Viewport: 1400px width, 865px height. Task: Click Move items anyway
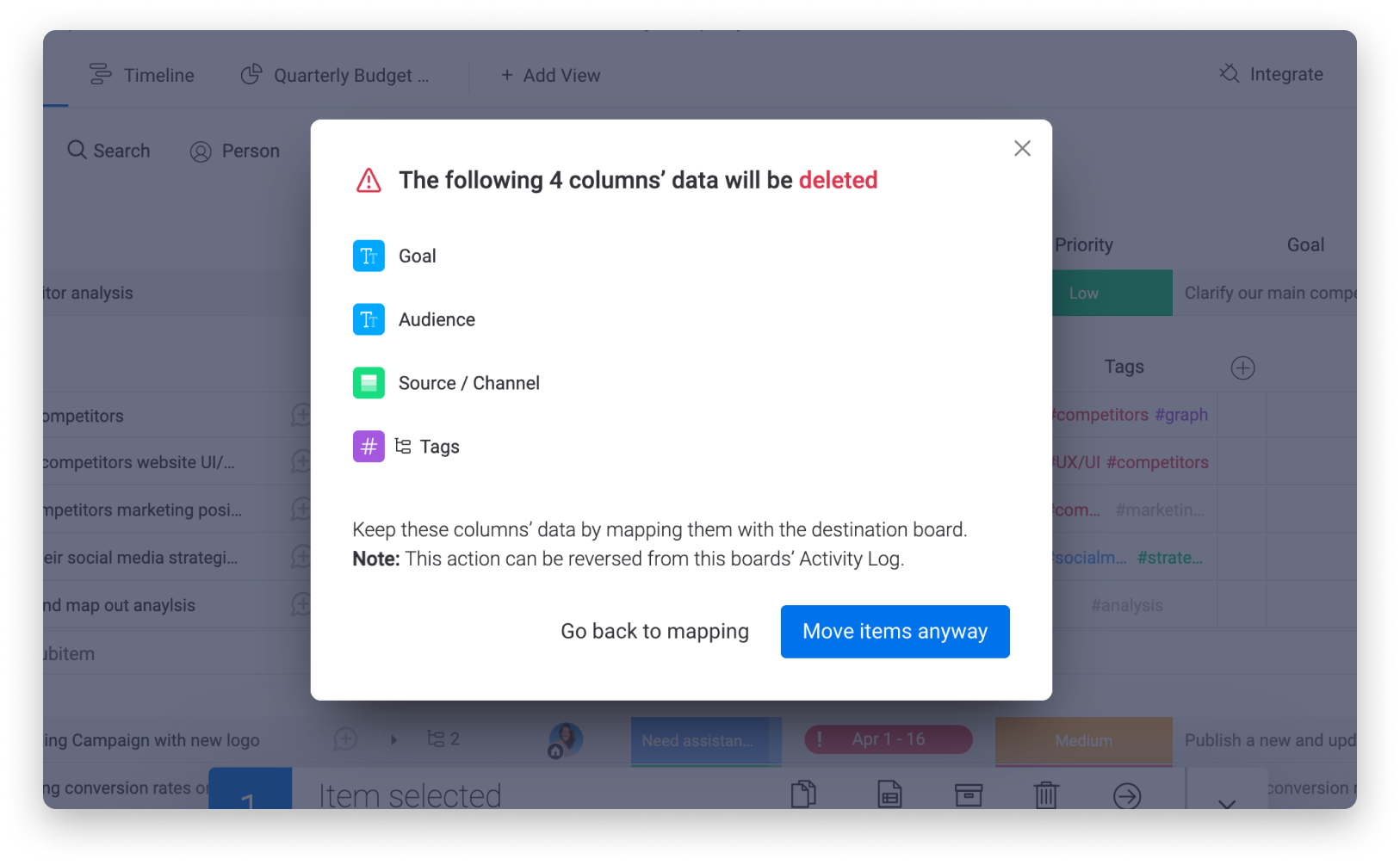pos(895,632)
